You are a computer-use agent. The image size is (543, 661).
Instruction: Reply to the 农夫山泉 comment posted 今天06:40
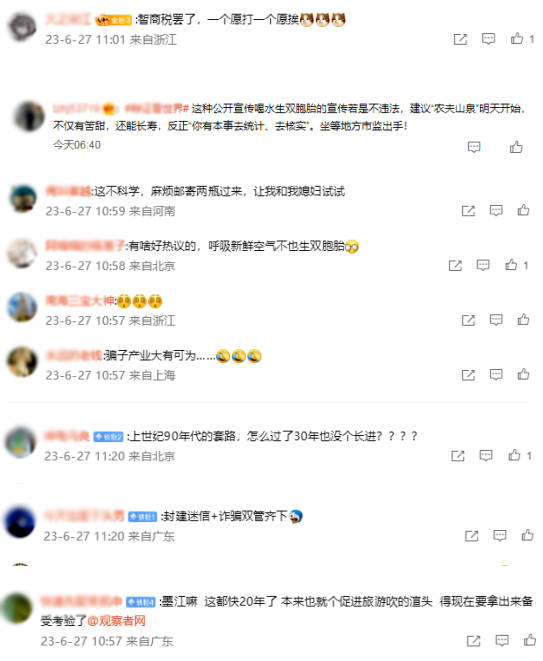[474, 147]
